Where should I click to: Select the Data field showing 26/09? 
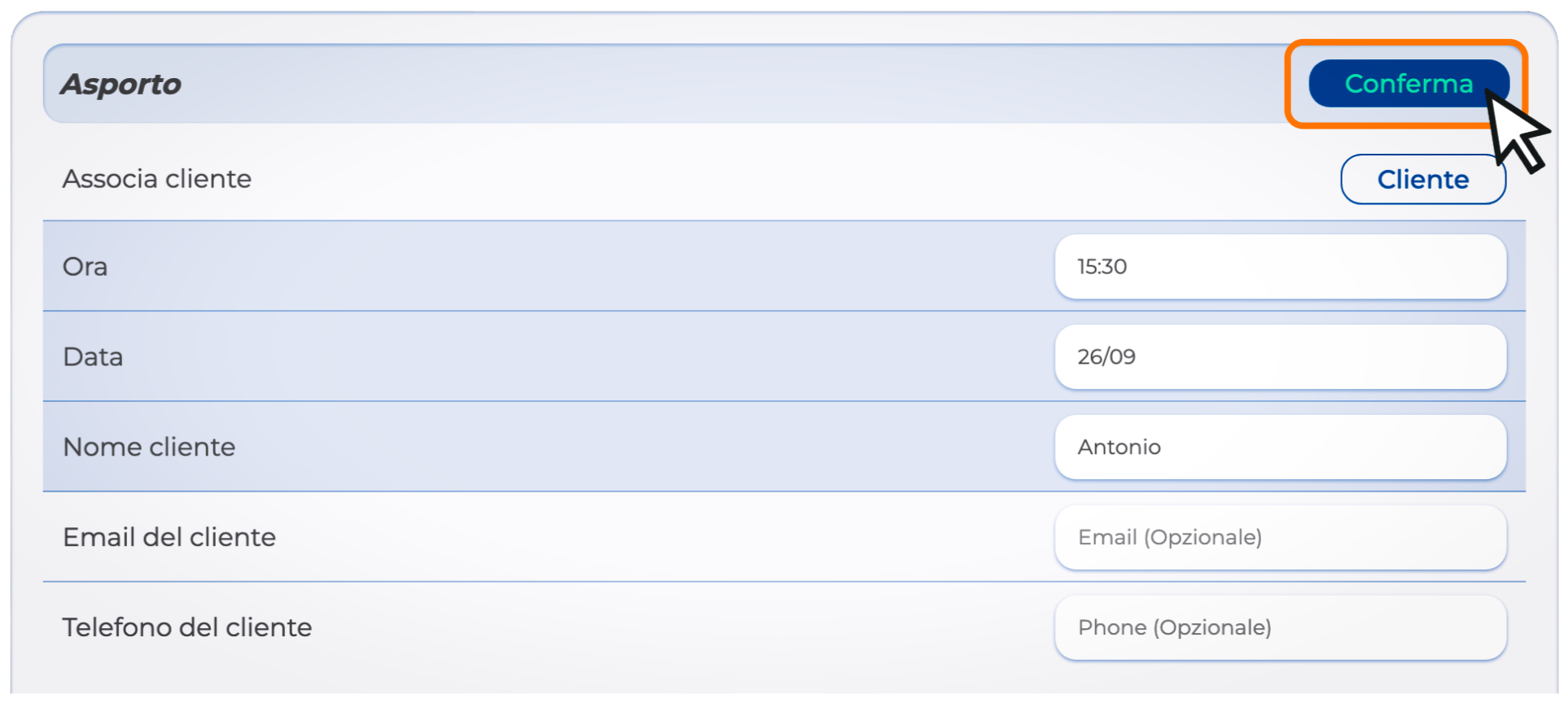point(1280,357)
